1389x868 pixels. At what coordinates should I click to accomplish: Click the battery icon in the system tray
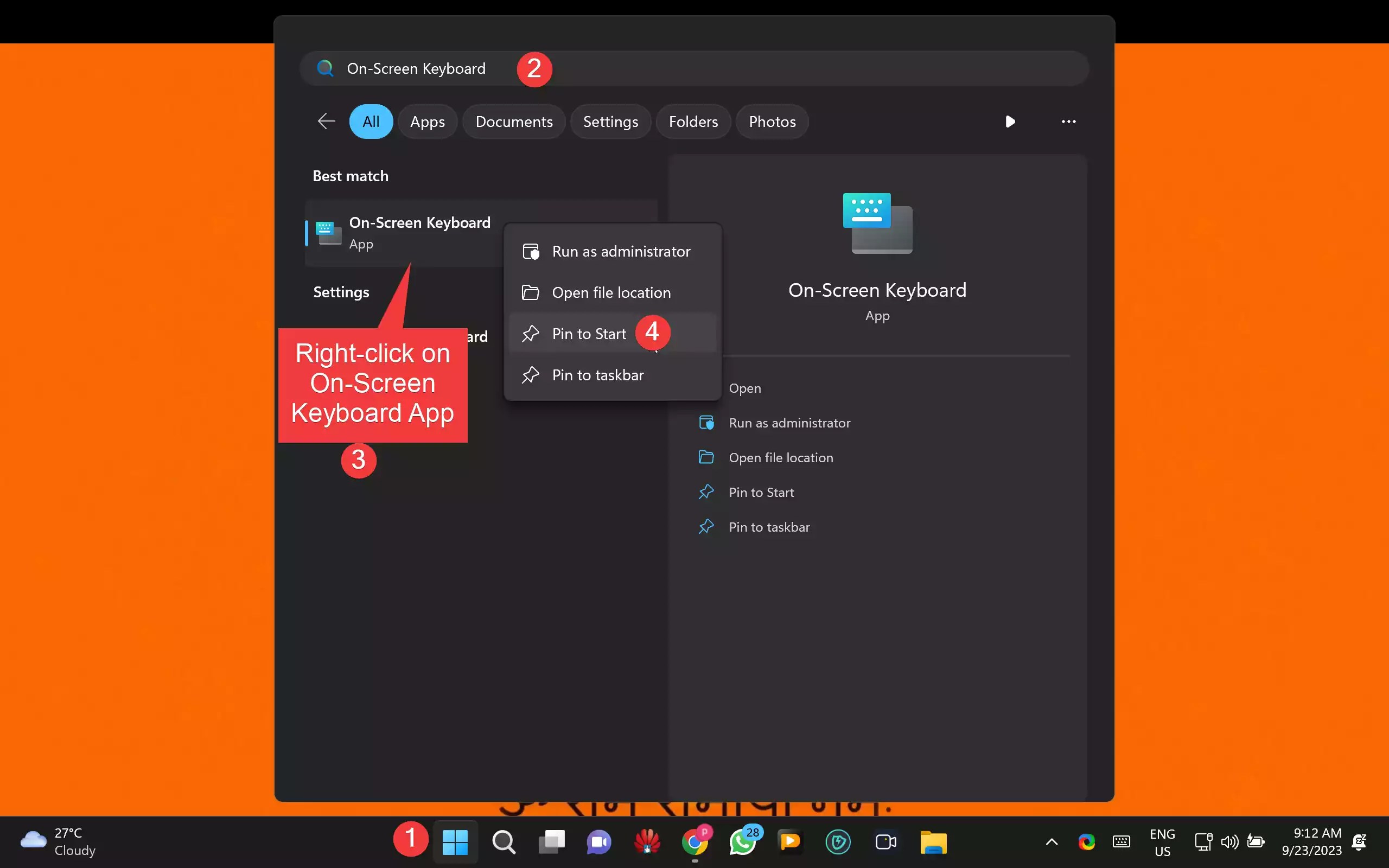[x=1256, y=841]
